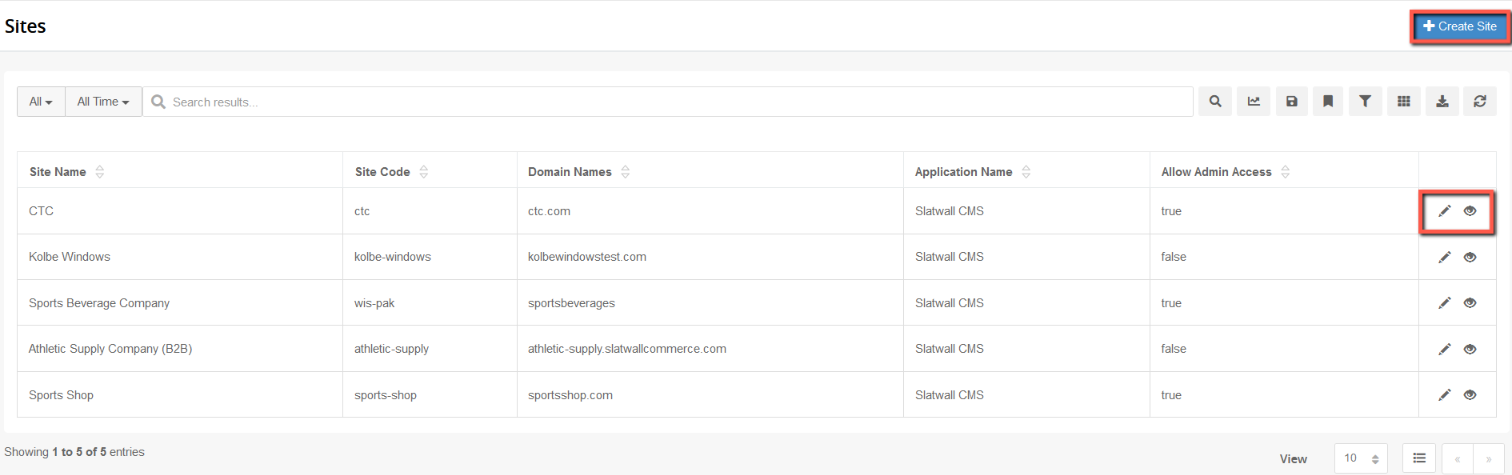Open the filter funnel icon

(x=1365, y=102)
